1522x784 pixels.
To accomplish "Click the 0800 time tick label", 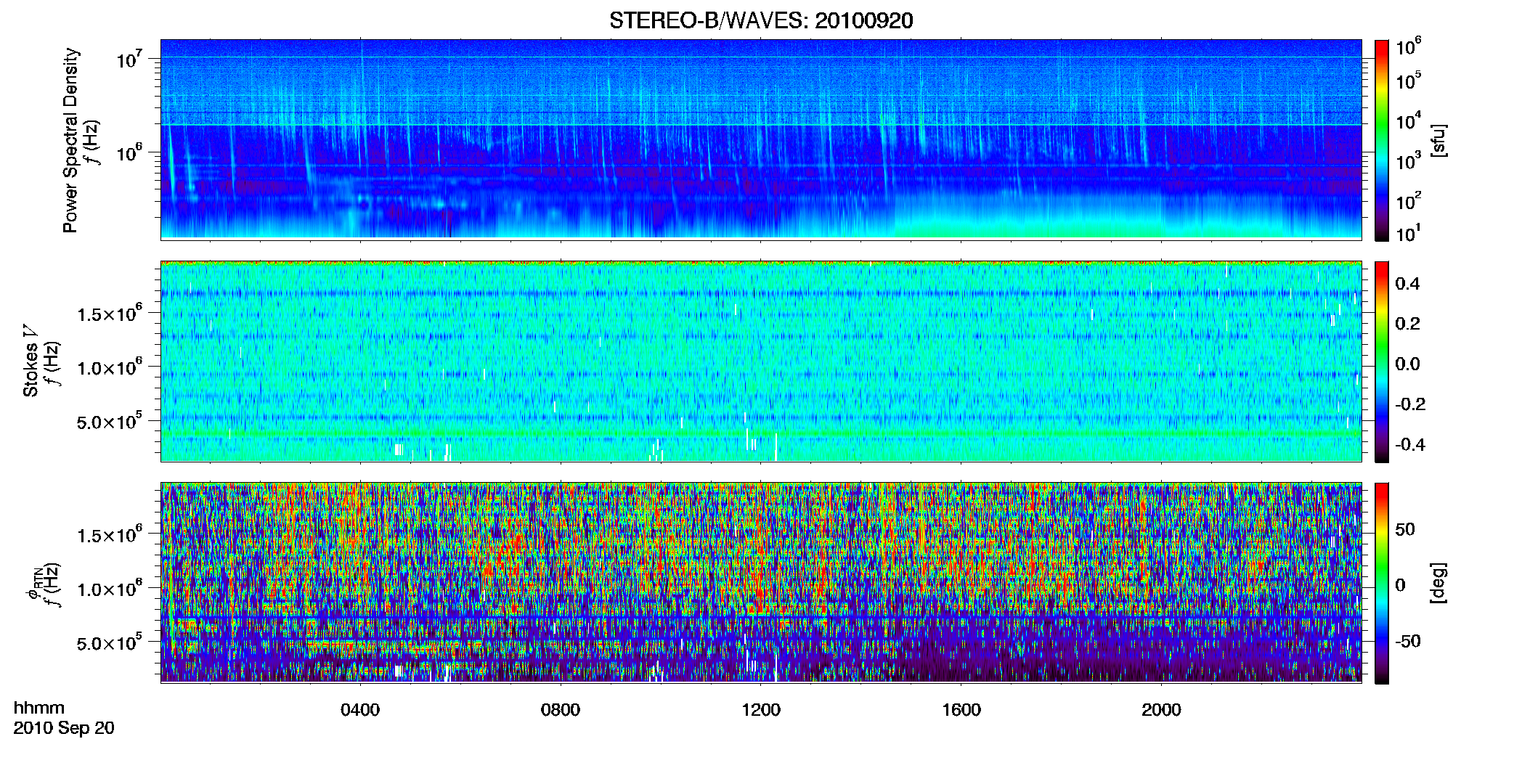I will 561,710.
